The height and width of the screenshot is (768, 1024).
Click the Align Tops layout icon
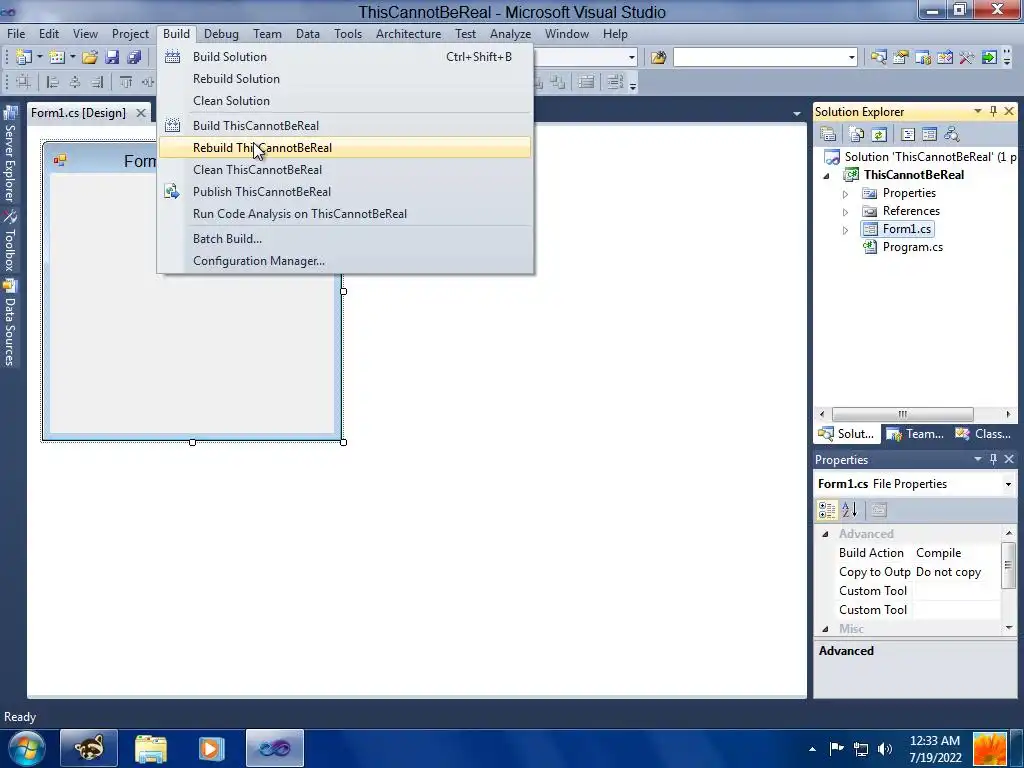(x=126, y=82)
